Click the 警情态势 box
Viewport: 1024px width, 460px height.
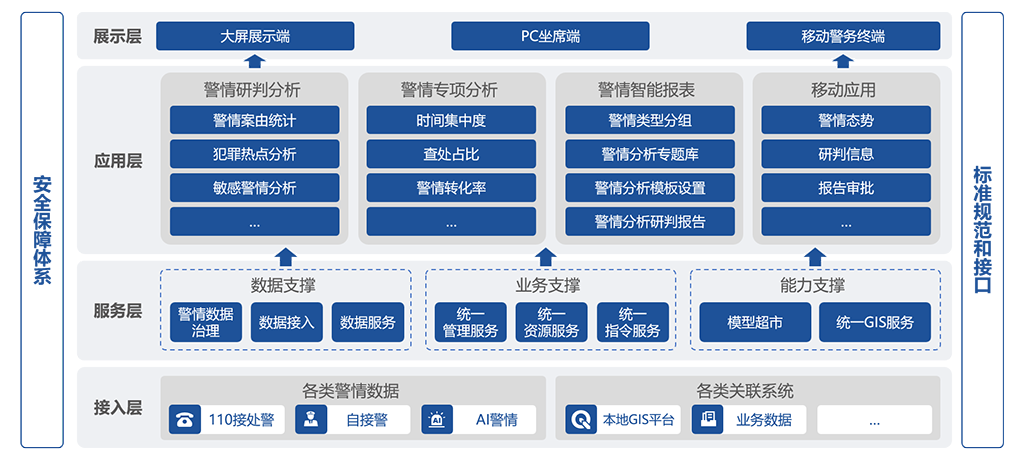point(846,120)
